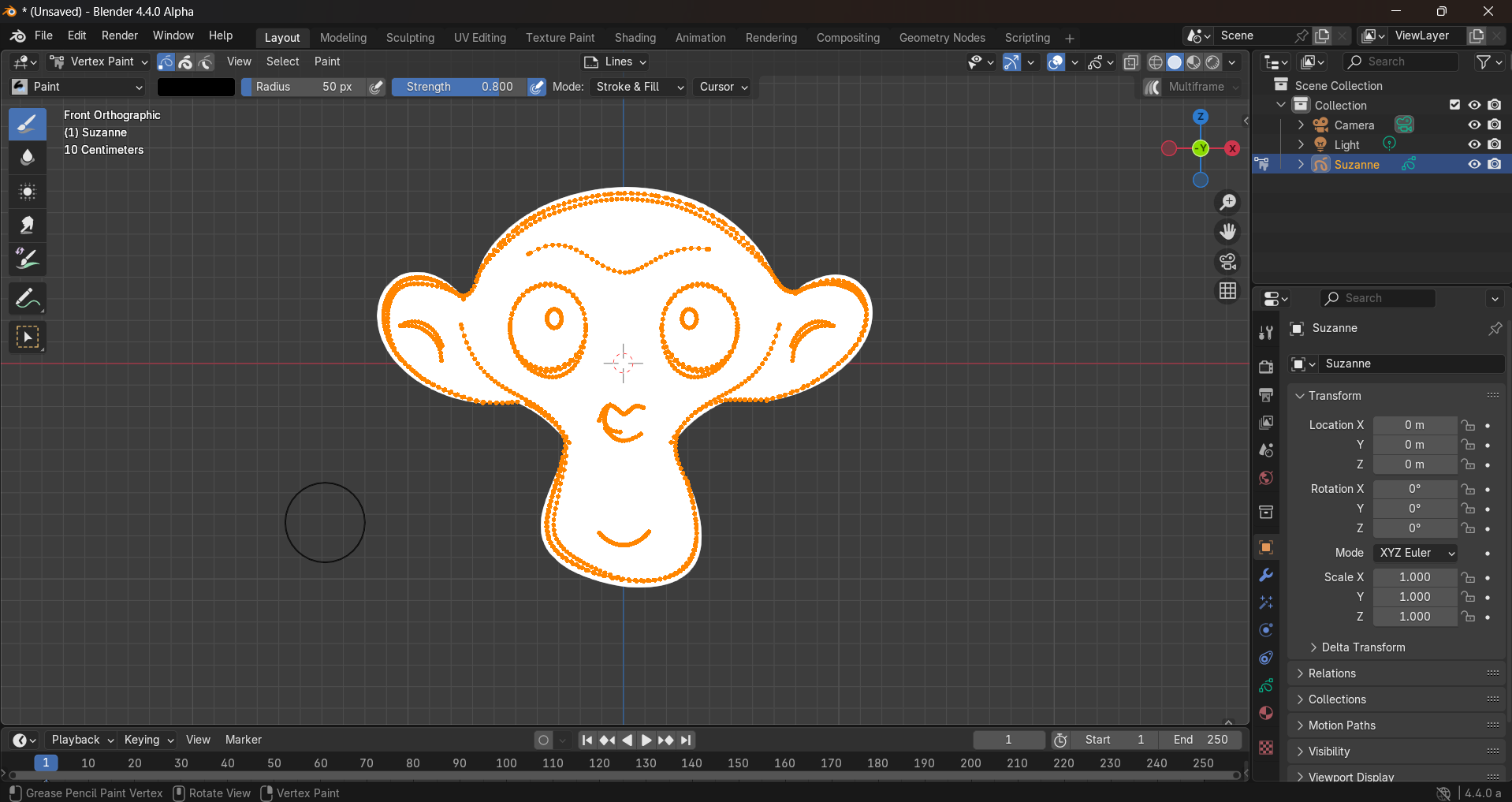This screenshot has width=1512, height=802.
Task: Open the Playback popover
Action: click(x=82, y=740)
